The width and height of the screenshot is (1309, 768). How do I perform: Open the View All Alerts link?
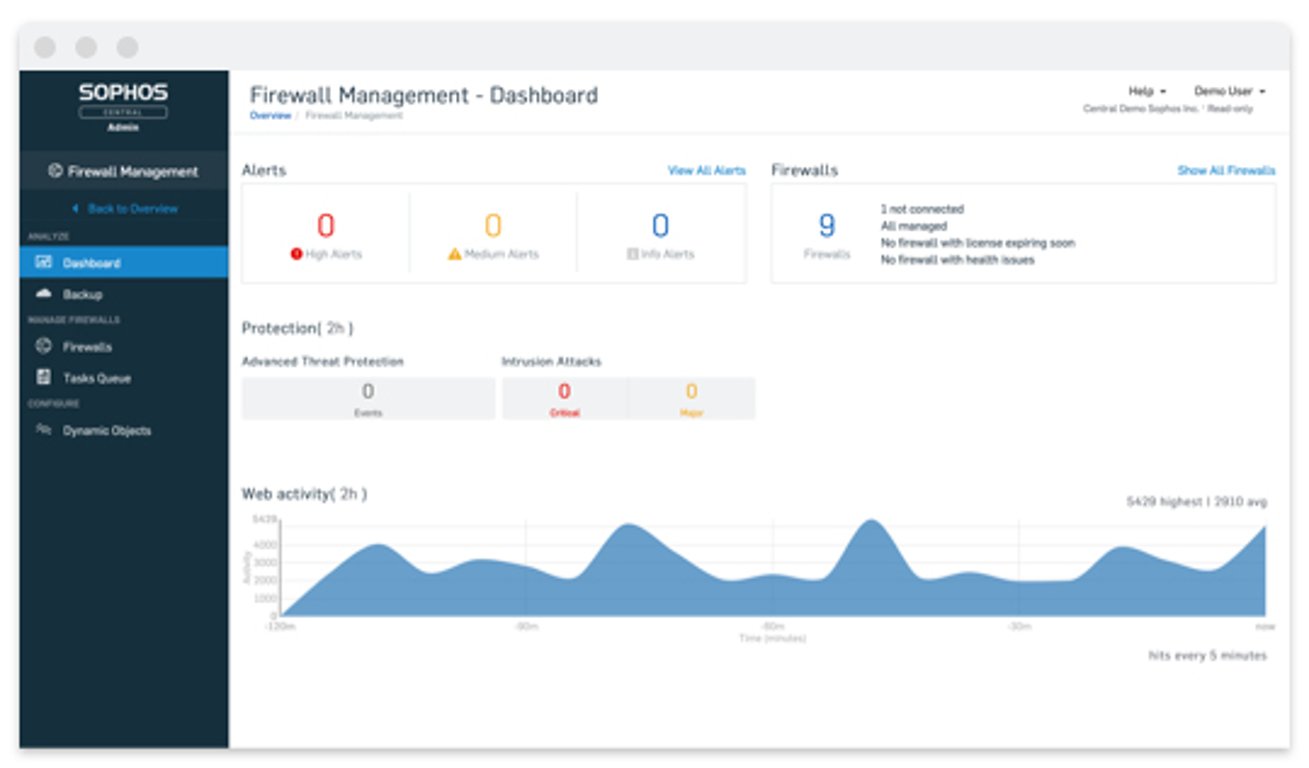tap(707, 171)
